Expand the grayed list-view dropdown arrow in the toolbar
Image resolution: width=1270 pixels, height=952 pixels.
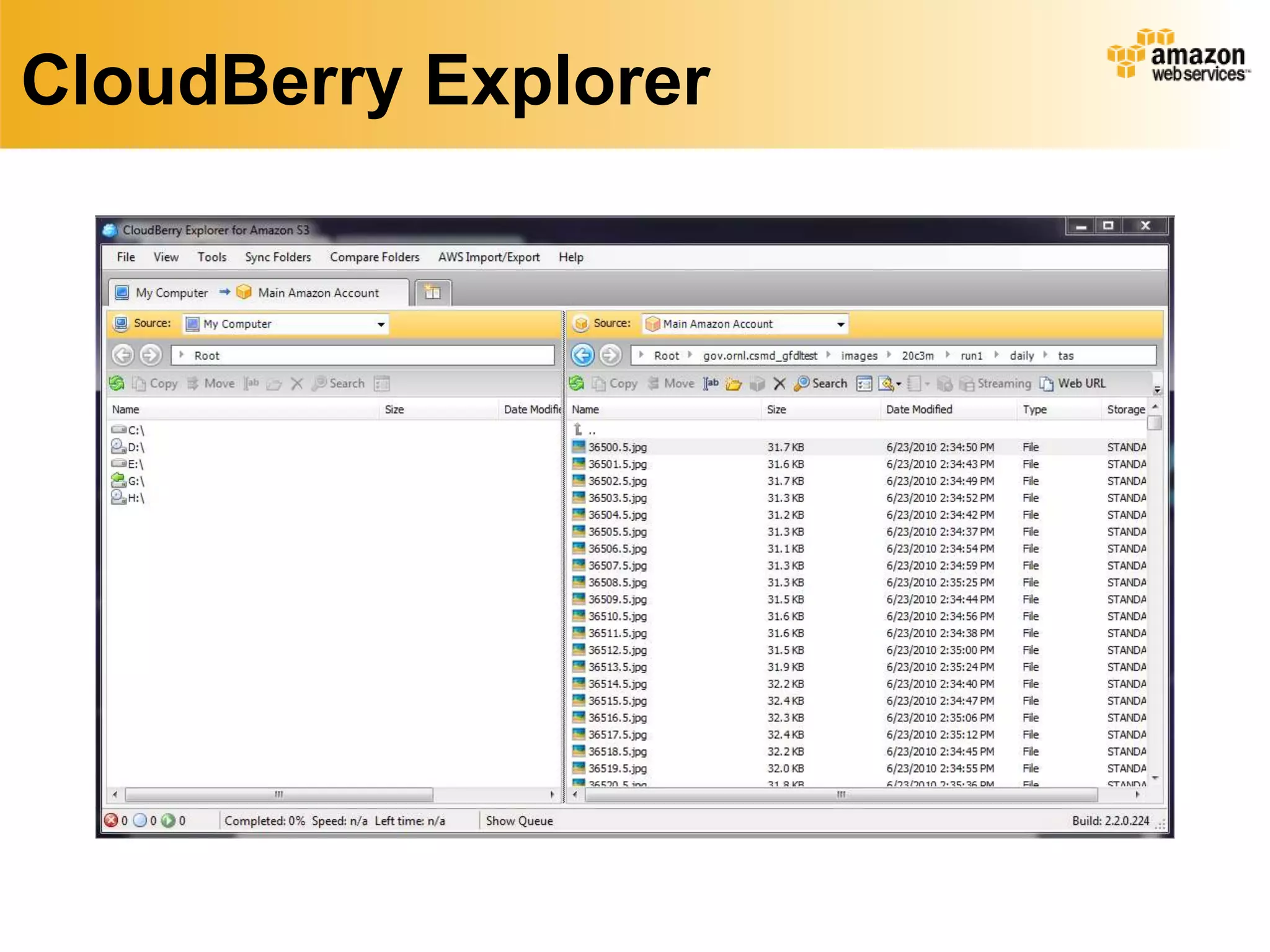pos(927,385)
